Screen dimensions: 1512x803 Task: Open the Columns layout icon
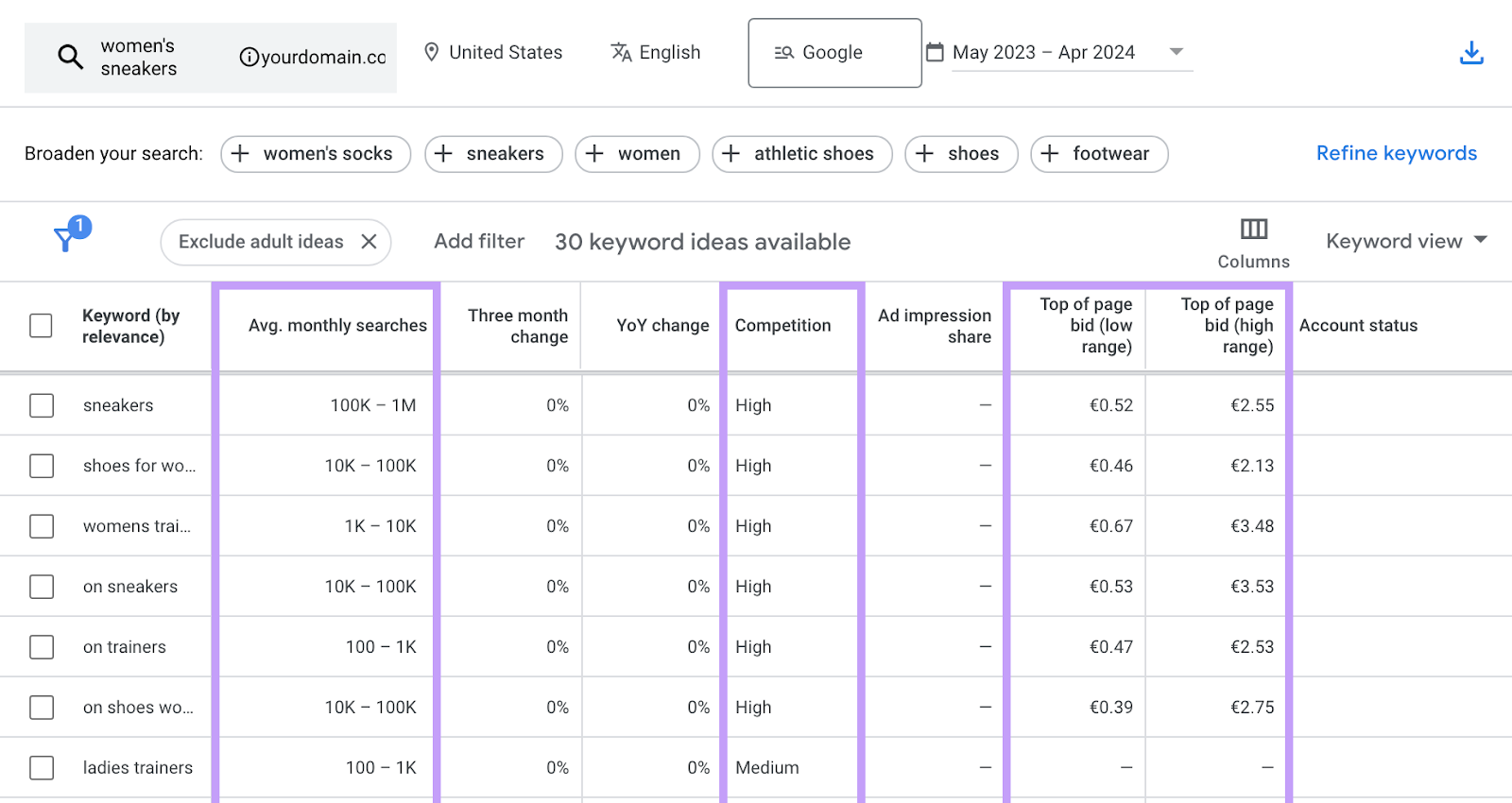click(1253, 230)
